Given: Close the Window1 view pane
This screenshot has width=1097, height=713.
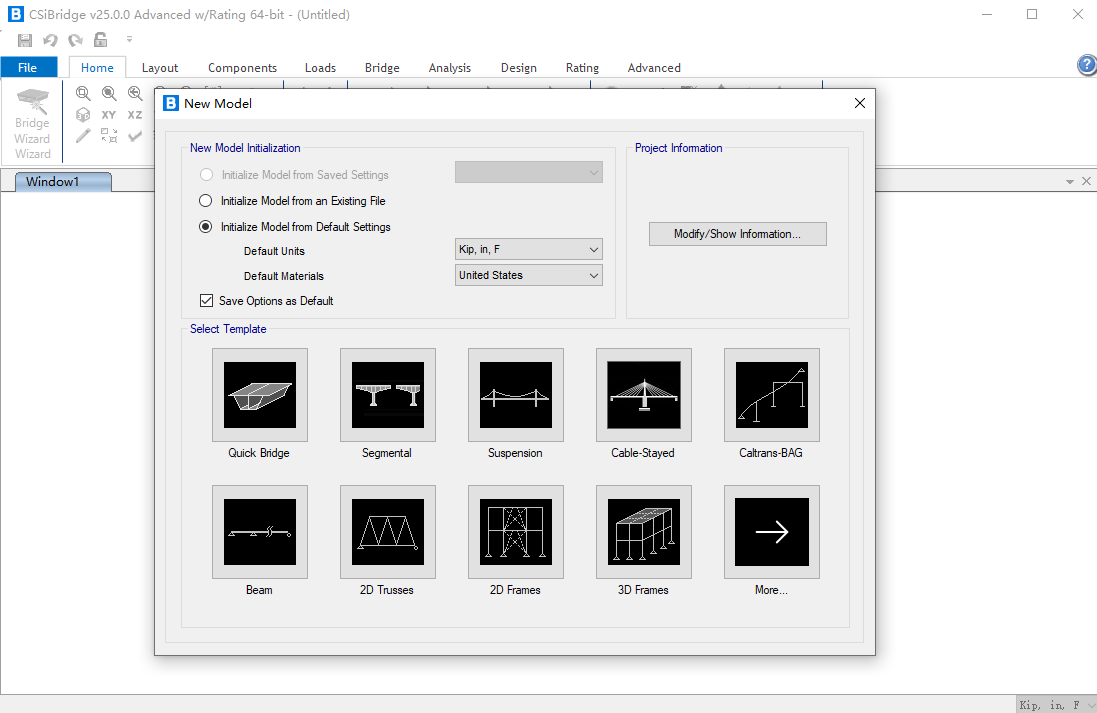Looking at the screenshot, I should 1087,181.
